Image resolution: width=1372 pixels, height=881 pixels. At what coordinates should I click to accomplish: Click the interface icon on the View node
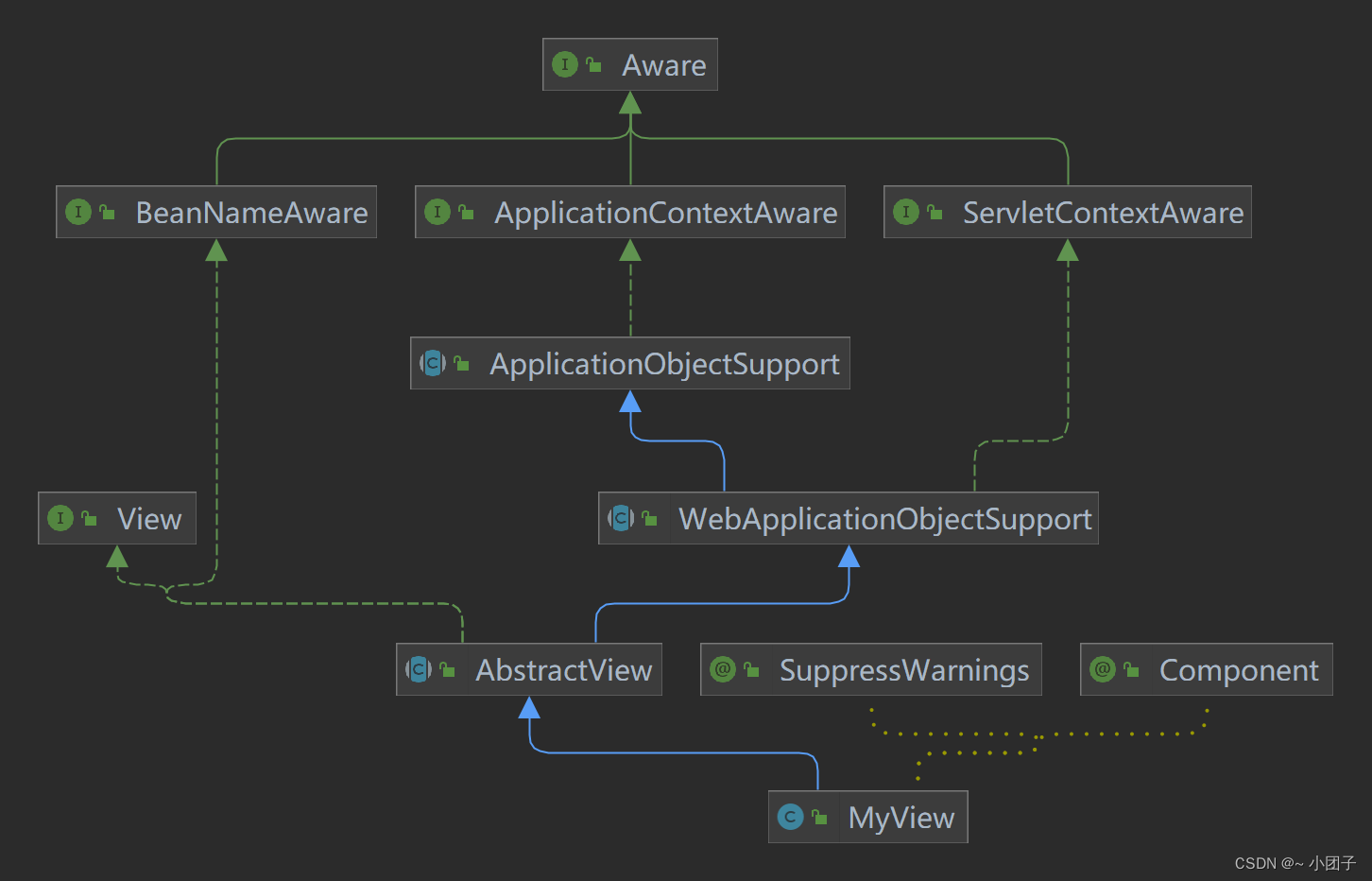[60, 518]
